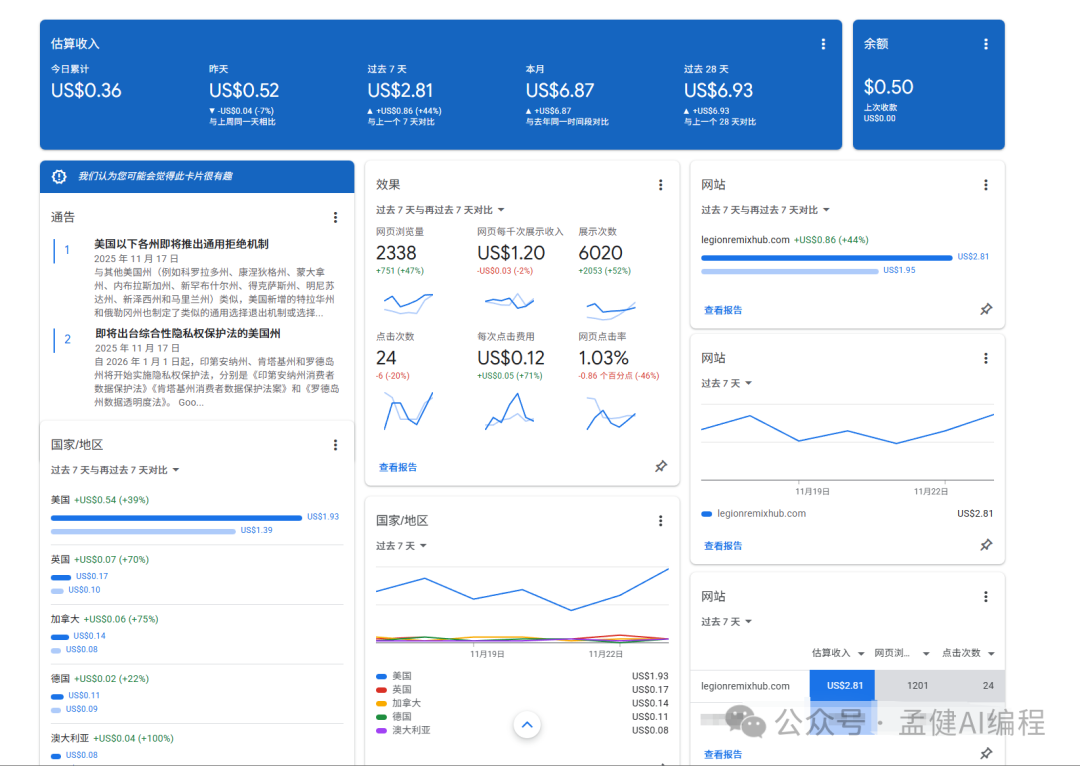Screen dimensions: 1080x766
Task: Open the 通告 card options menu
Action: 335,217
